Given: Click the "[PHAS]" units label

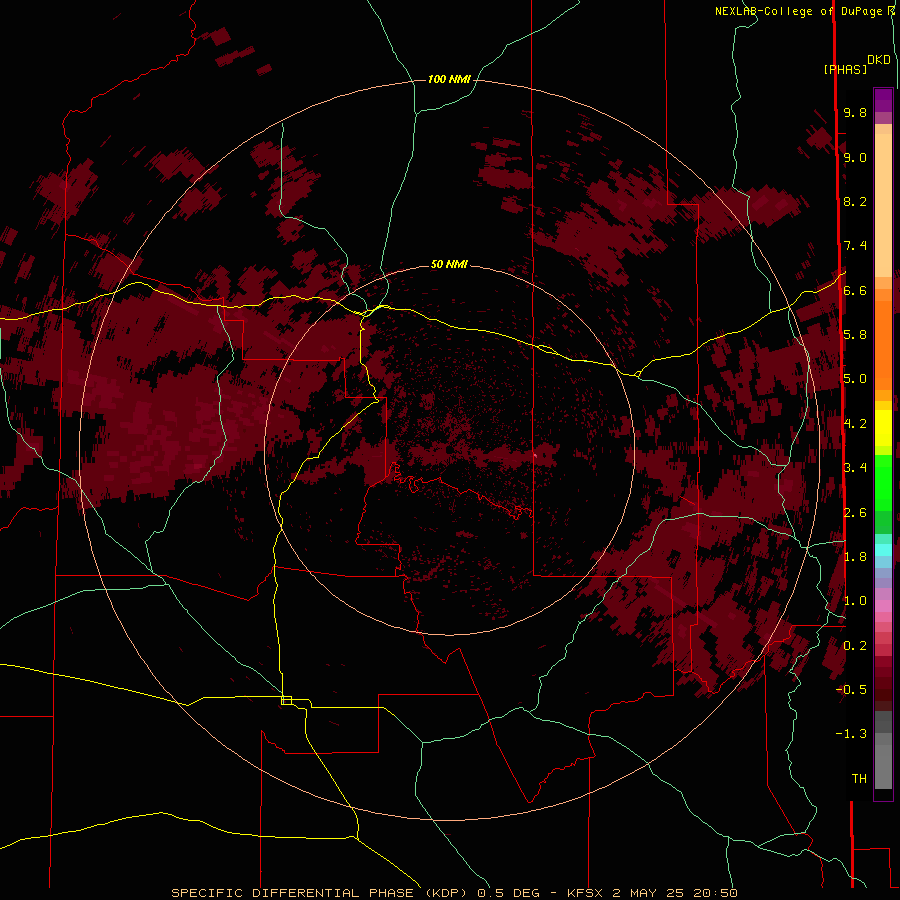Looking at the screenshot, I should [845, 70].
